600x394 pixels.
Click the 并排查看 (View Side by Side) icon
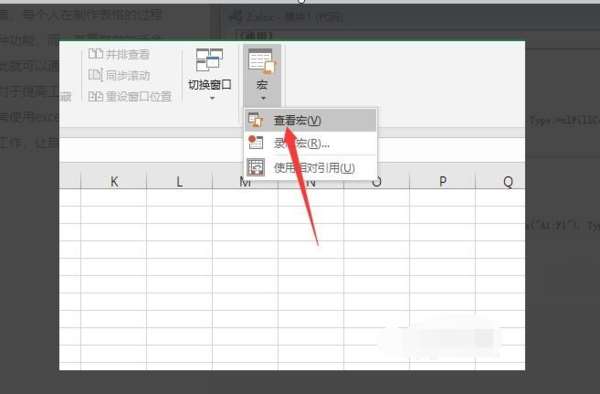[x=95, y=54]
